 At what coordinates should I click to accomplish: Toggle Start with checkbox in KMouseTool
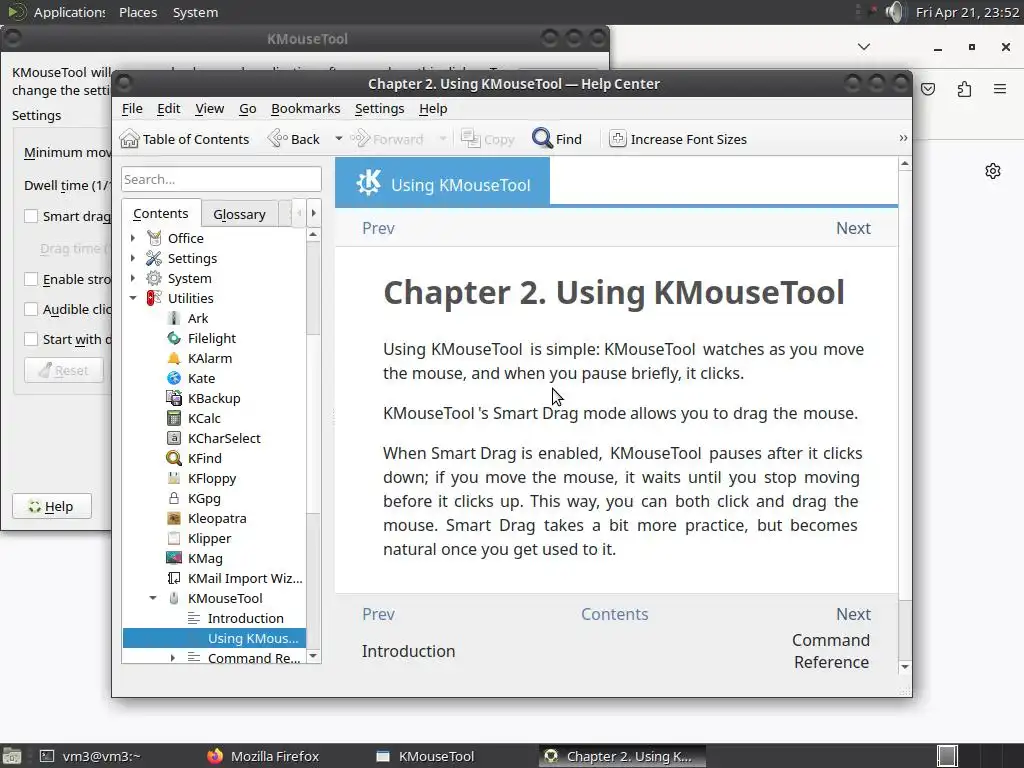click(31, 340)
